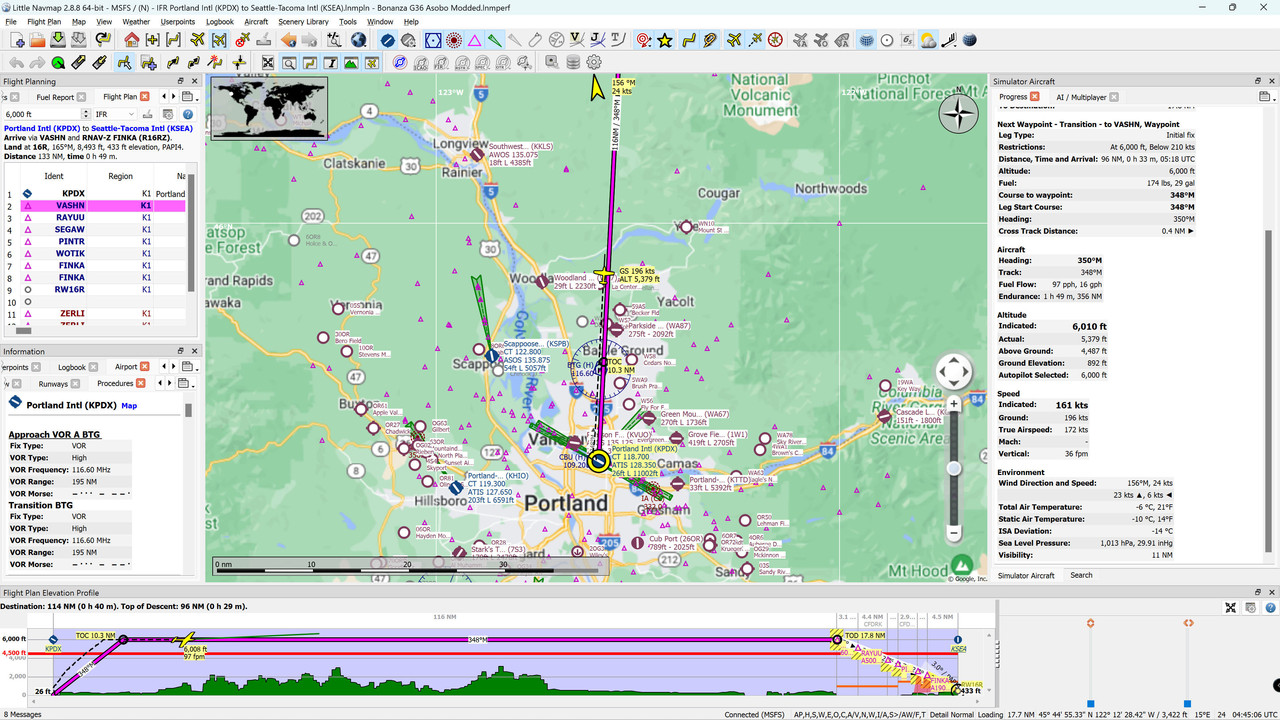Screen dimensions: 1280x720
Task: Zoom out with the map minus button
Action: 954,533
